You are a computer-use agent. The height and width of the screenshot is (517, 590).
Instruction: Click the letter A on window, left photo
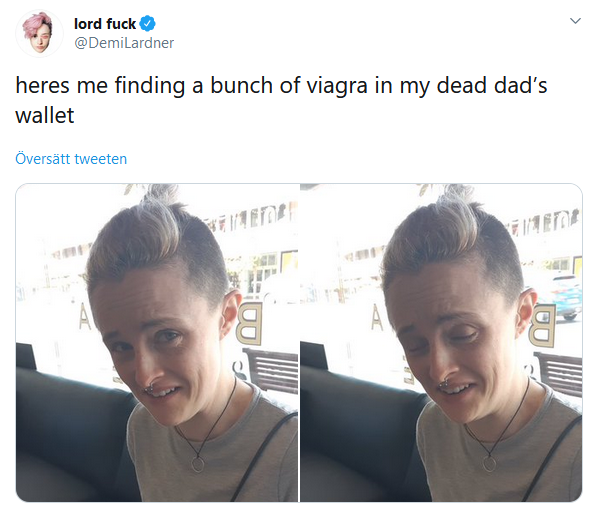(x=85, y=317)
